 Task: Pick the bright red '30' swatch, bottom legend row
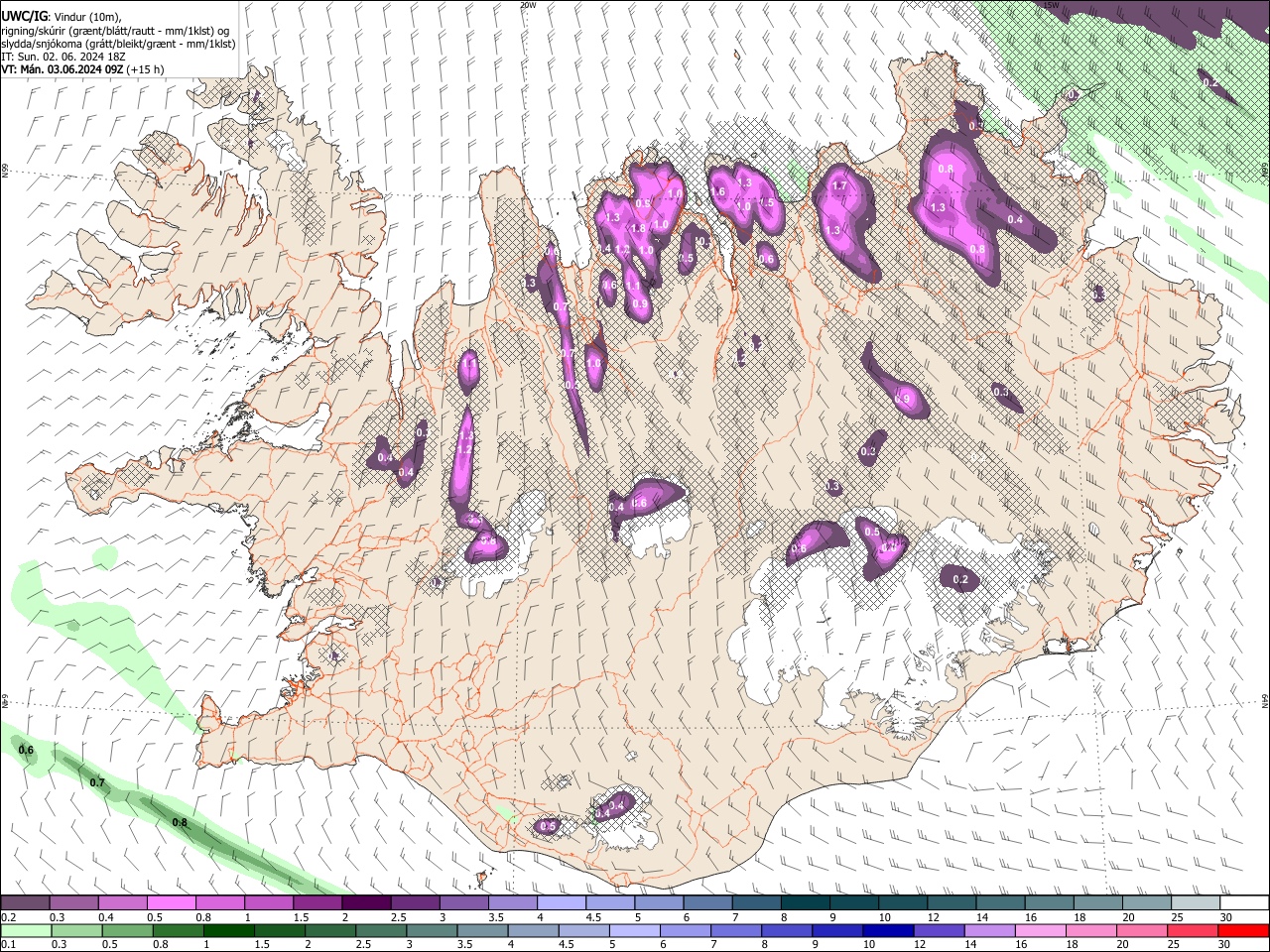point(1243,930)
